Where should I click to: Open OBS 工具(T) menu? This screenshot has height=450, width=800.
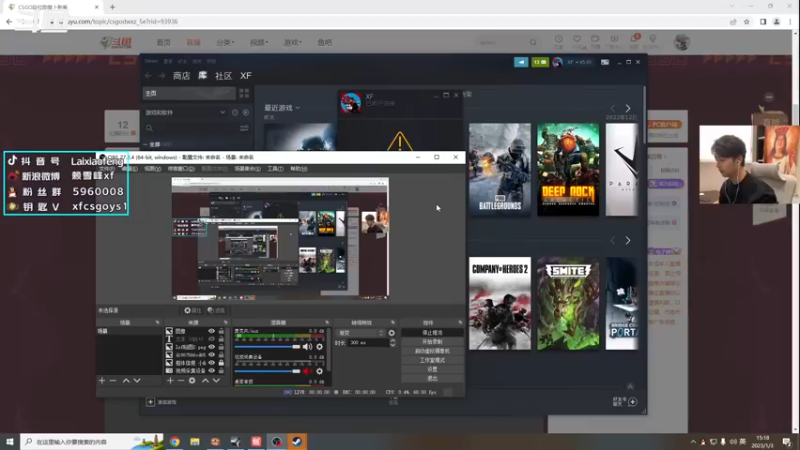275,169
